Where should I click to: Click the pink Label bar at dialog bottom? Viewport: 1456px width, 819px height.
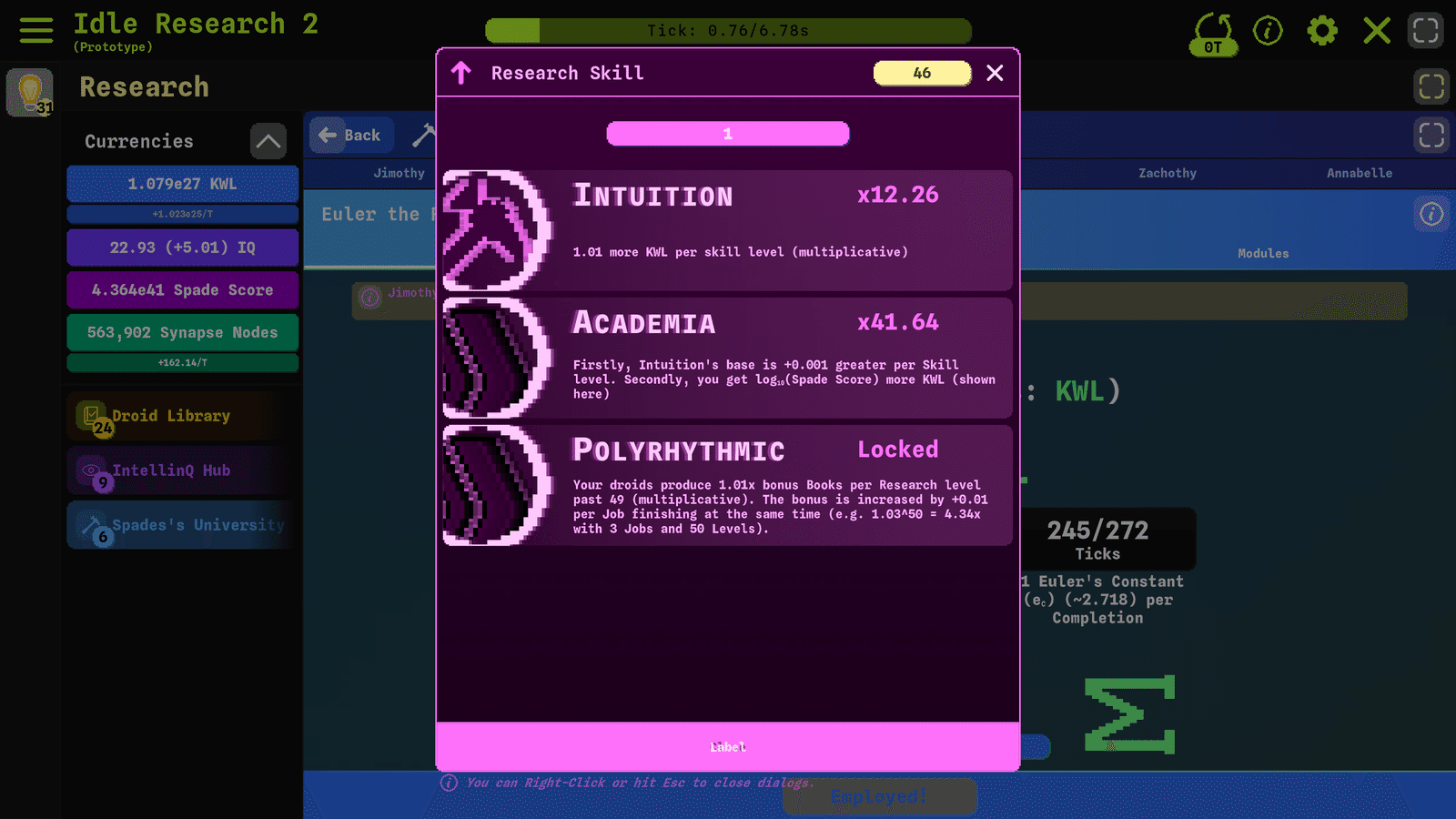coord(728,746)
